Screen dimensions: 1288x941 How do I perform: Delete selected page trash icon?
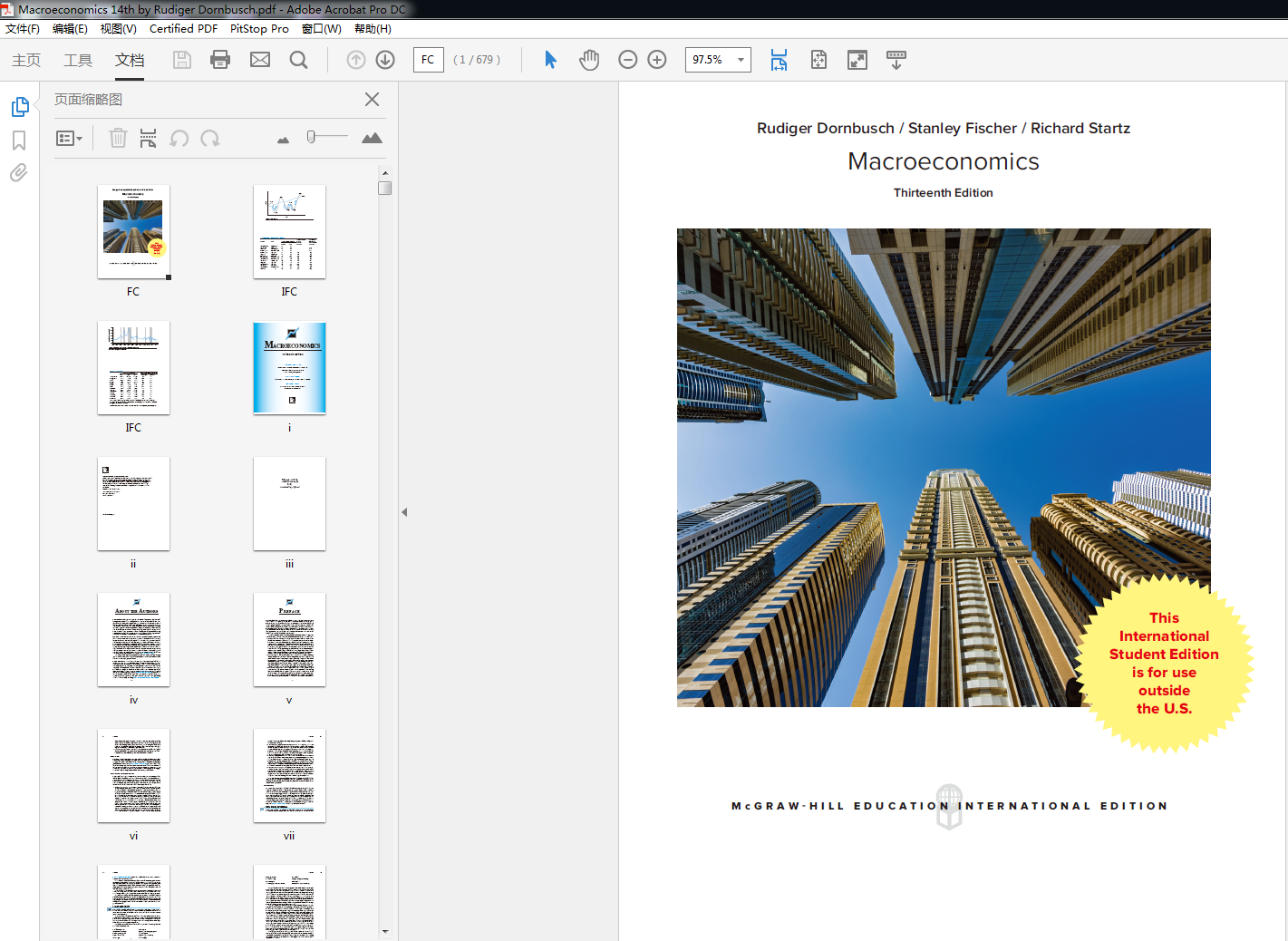coord(118,138)
